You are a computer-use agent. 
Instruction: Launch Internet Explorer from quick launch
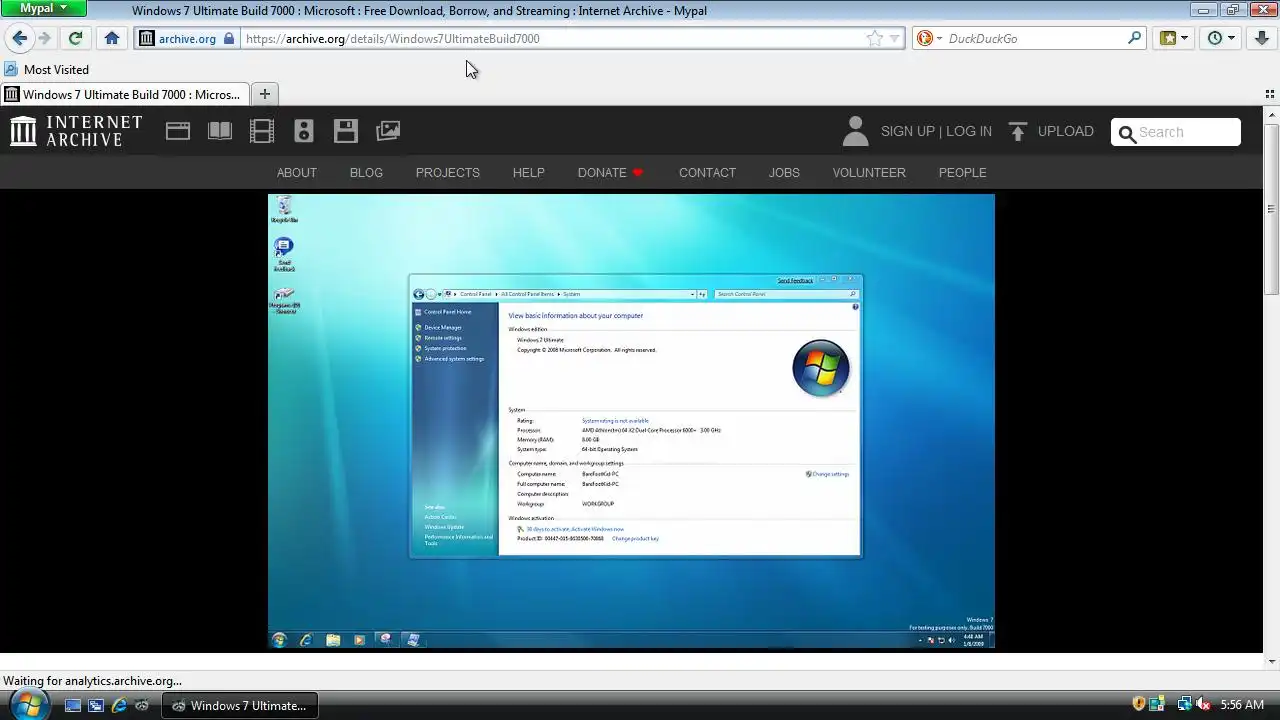click(119, 705)
